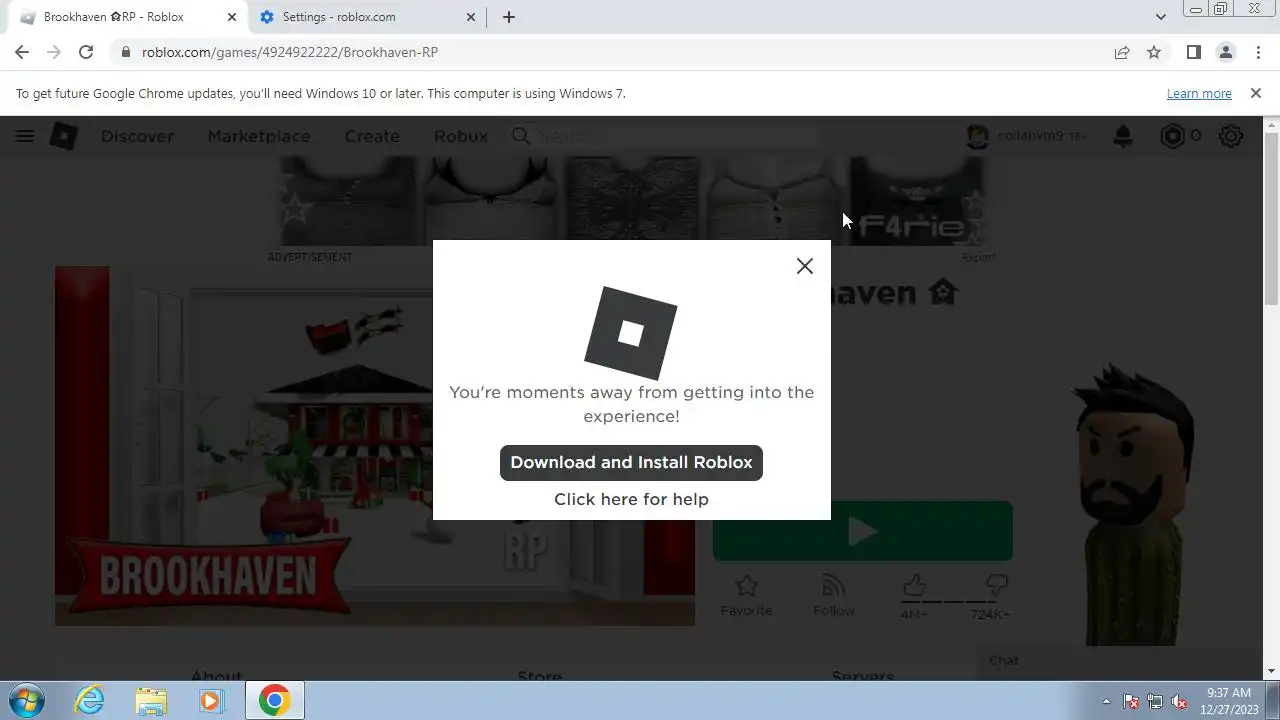Click the address bar URL
The height and width of the screenshot is (720, 1280).
pos(290,52)
